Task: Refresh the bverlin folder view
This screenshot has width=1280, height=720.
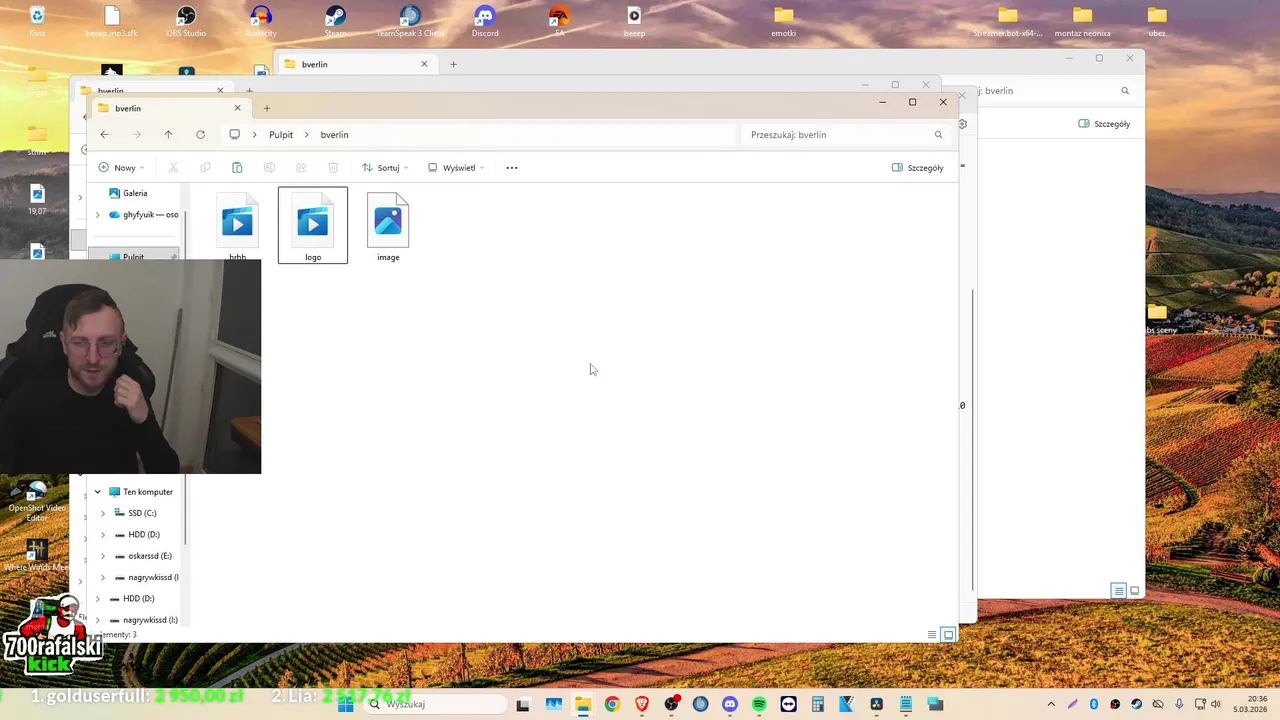Action: (x=200, y=134)
